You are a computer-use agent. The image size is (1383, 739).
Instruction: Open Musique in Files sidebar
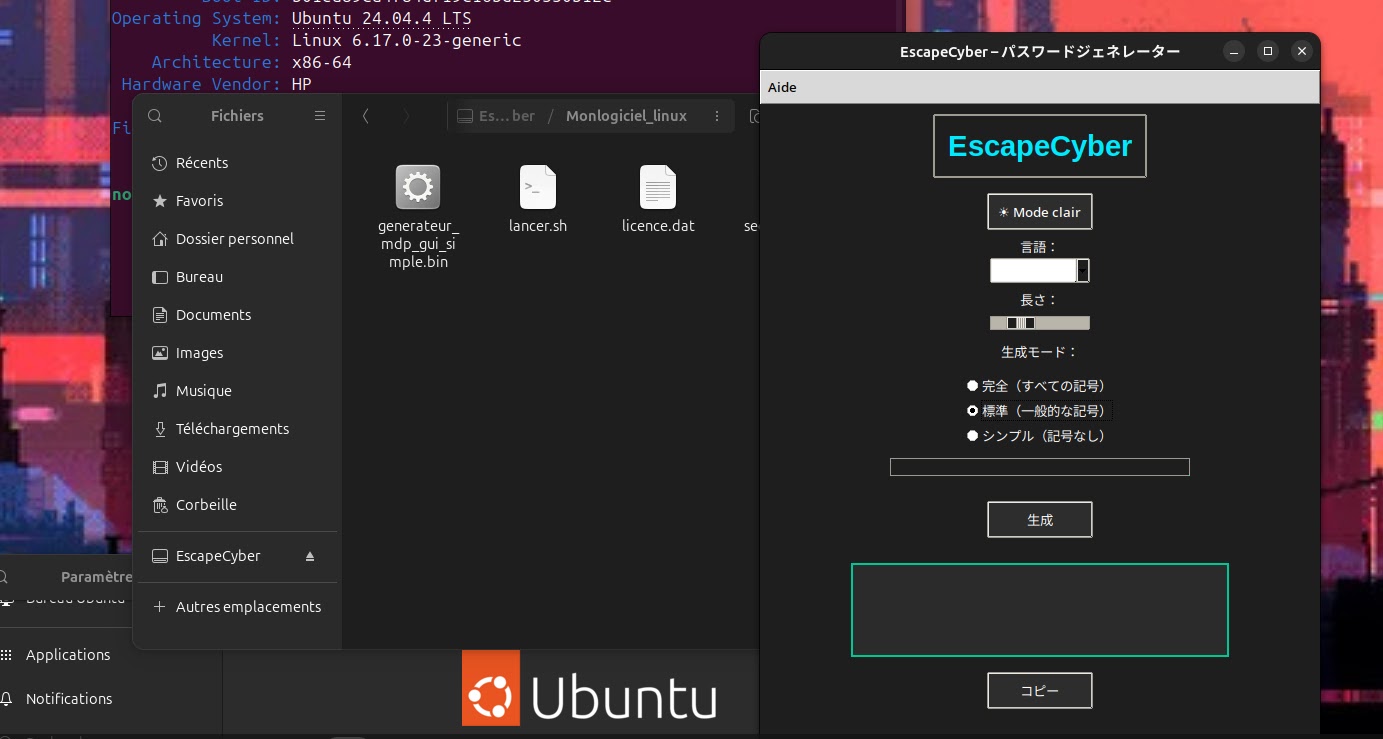click(x=237, y=391)
